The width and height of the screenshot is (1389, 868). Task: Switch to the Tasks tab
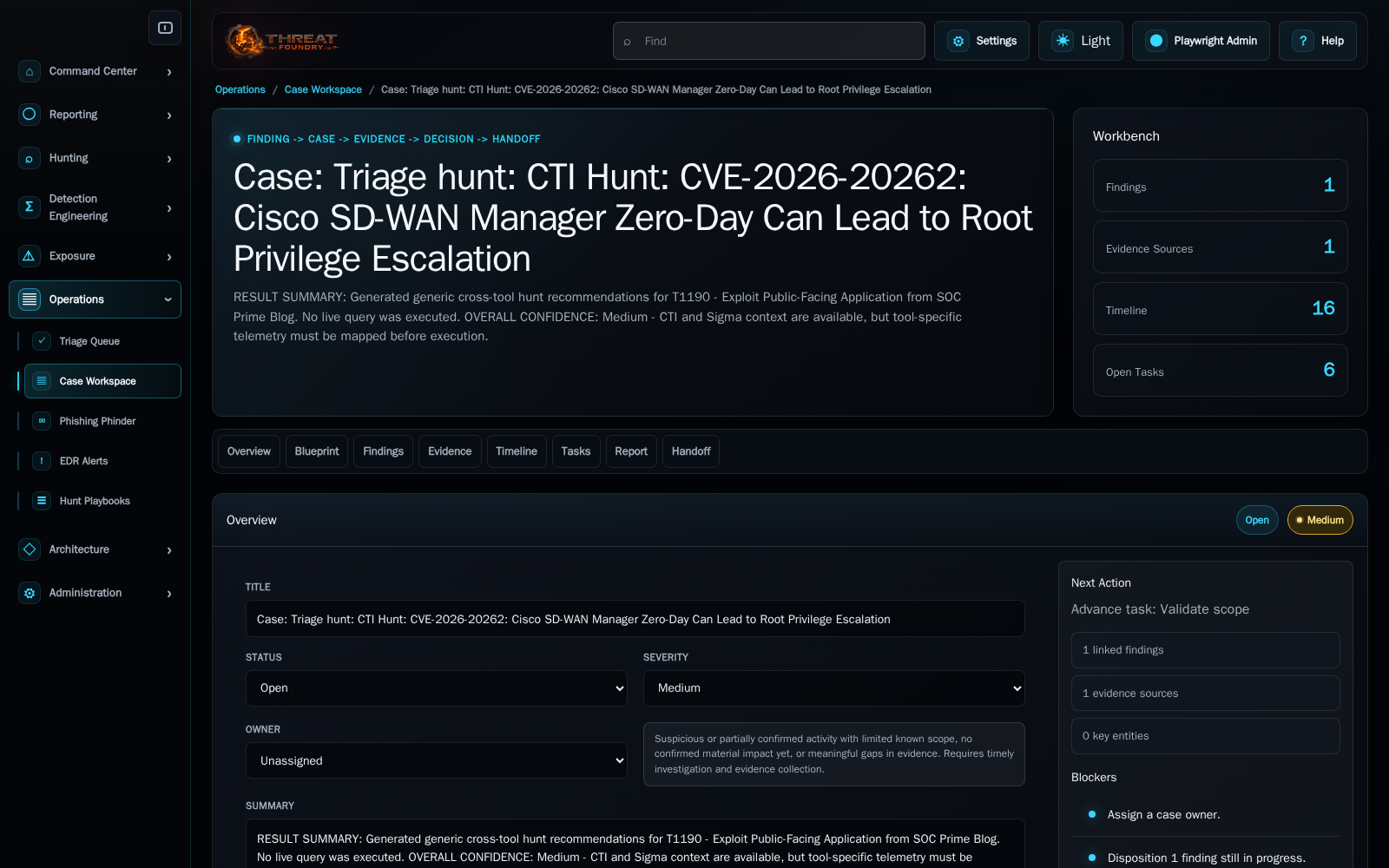coord(576,451)
